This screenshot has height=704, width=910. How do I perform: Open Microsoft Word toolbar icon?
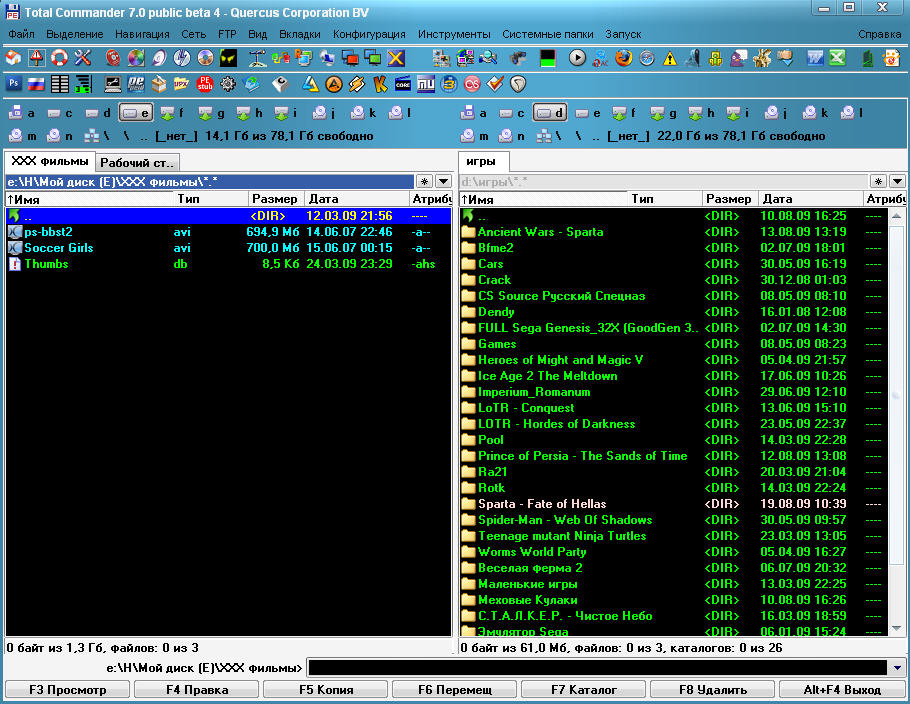click(x=815, y=57)
